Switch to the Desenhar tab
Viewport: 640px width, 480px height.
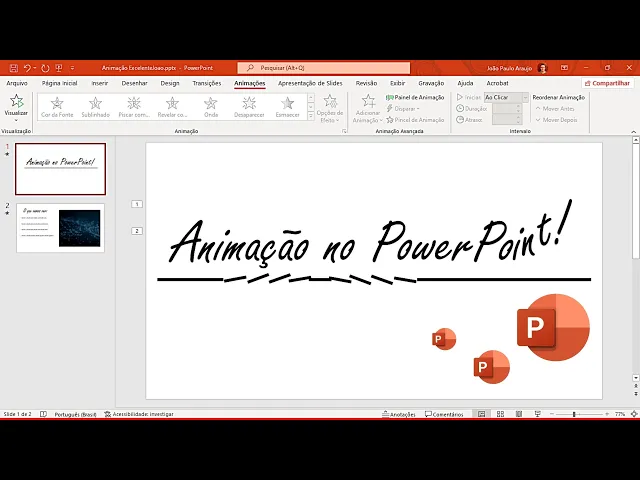point(134,83)
